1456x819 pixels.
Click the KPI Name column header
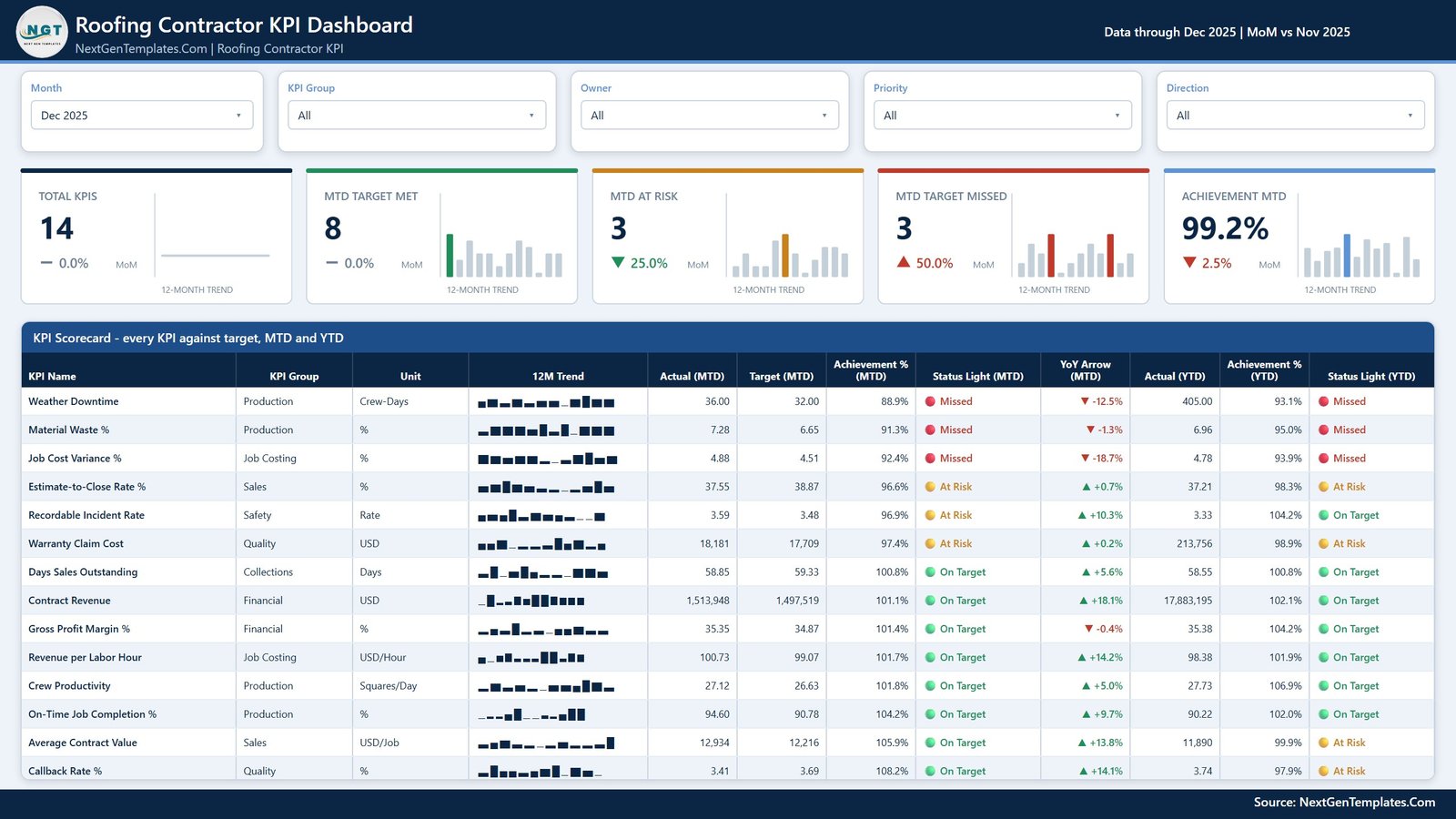point(52,377)
